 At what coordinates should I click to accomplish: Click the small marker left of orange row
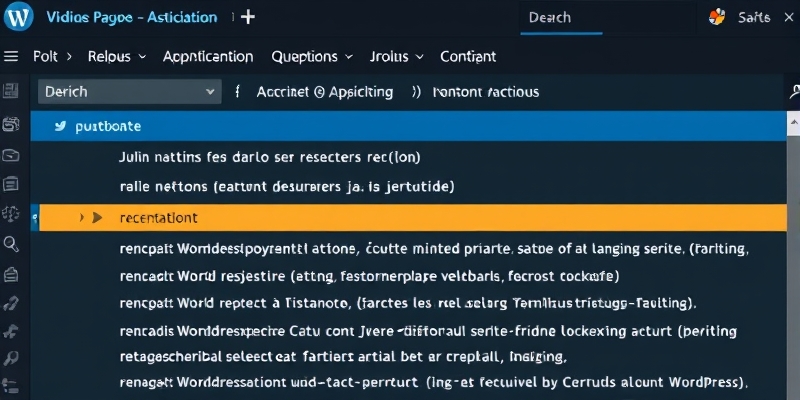click(x=35, y=218)
